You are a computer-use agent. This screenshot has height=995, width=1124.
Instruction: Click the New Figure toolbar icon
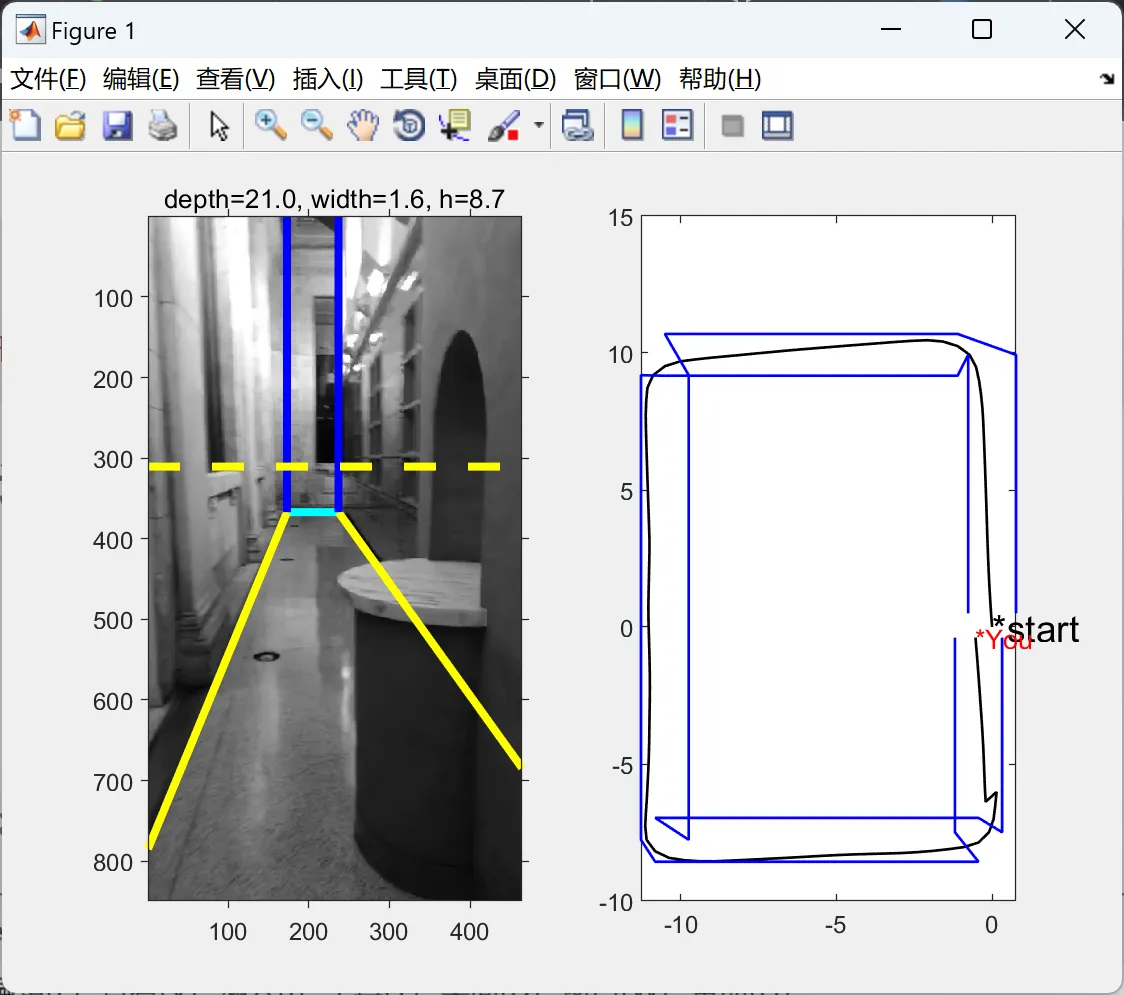pyautogui.click(x=24, y=126)
